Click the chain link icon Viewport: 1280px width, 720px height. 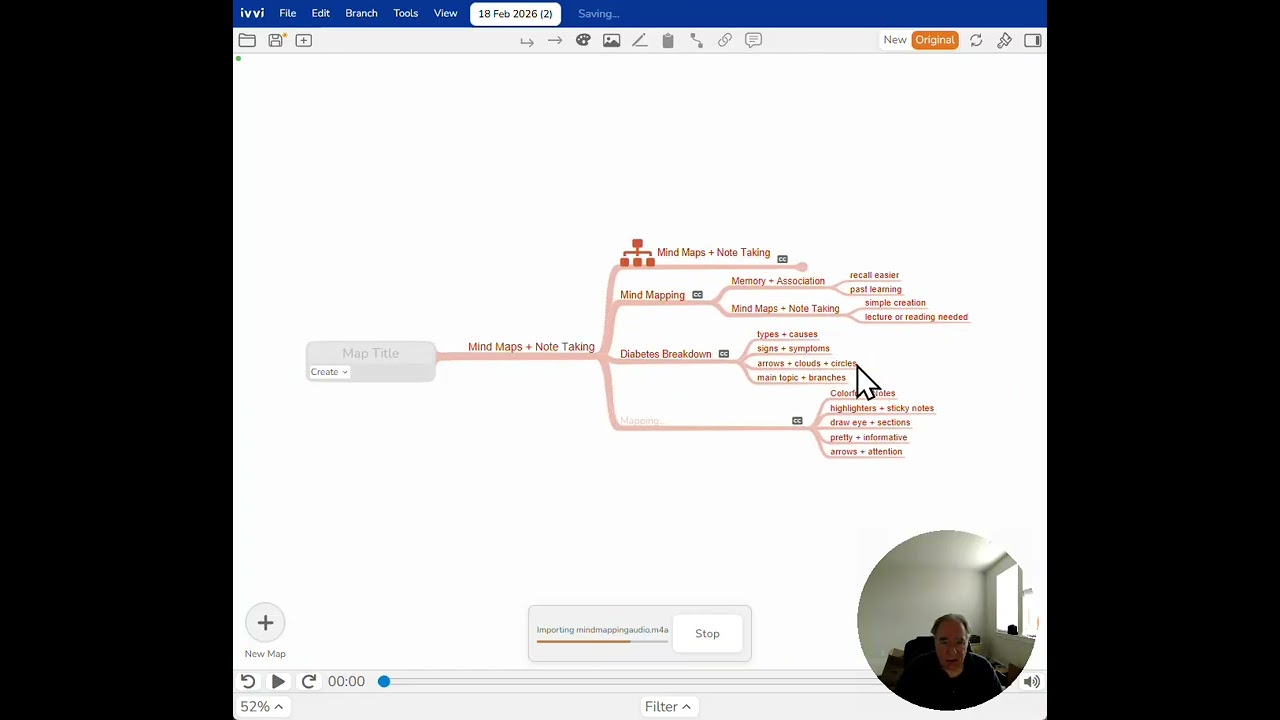[x=725, y=40]
